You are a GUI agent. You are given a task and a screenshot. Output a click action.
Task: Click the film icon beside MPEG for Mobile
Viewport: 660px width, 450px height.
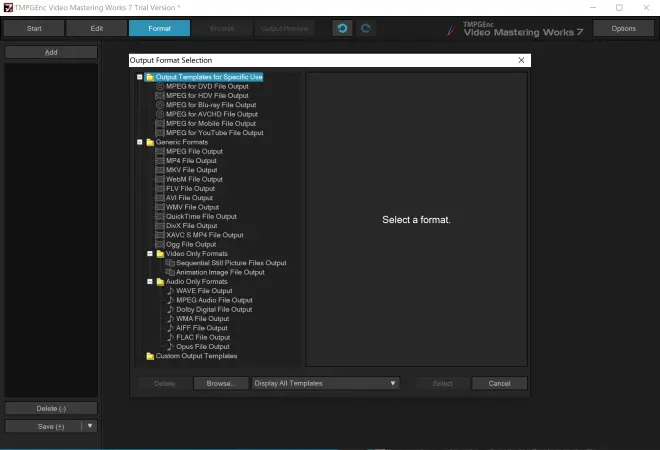160,123
